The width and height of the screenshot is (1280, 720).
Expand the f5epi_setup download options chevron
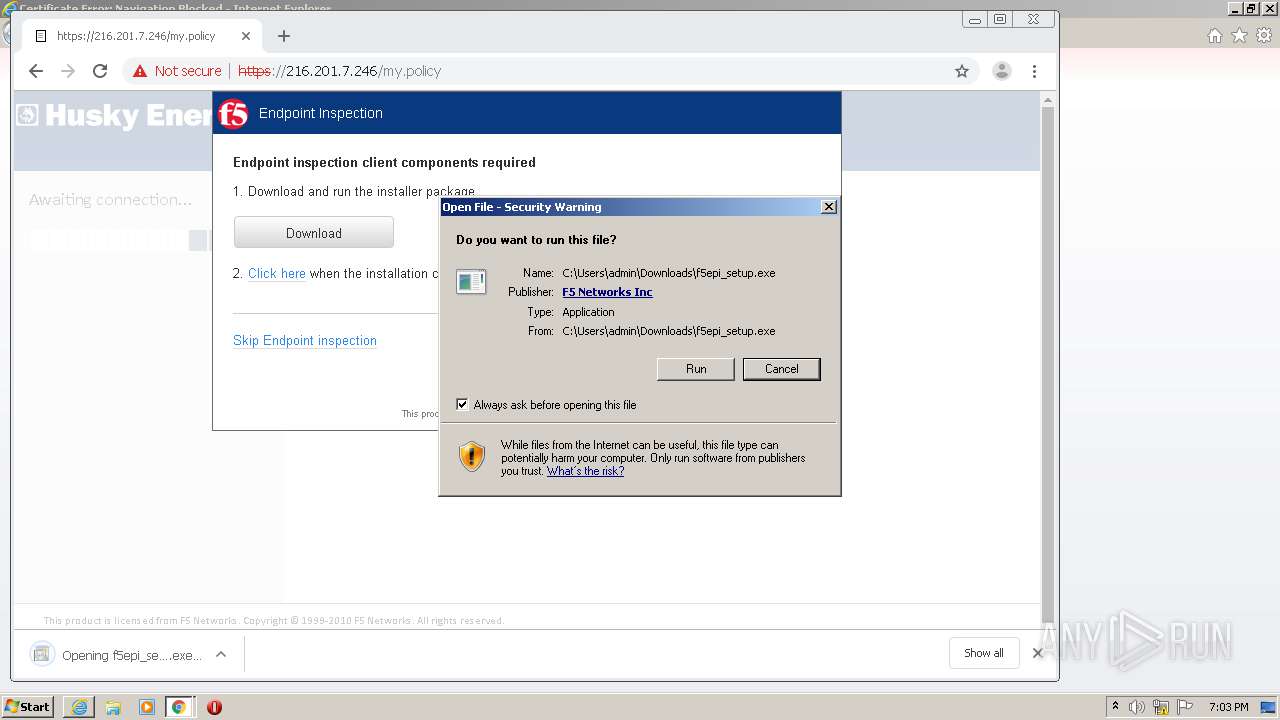(221, 654)
